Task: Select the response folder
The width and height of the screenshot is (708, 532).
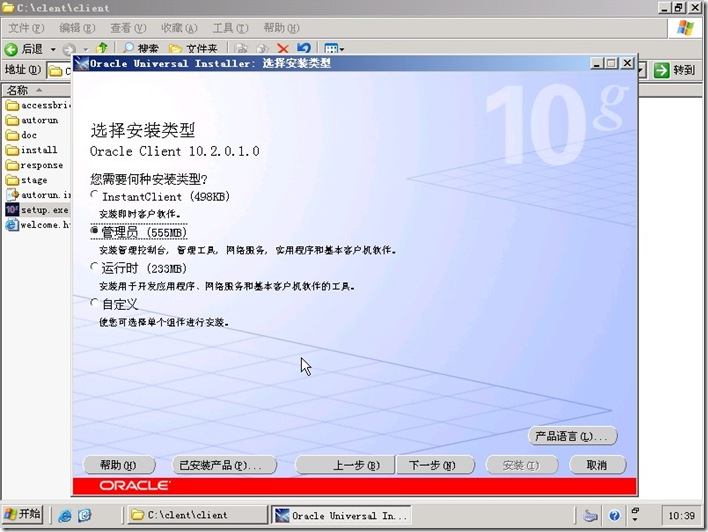Action: (x=35, y=165)
